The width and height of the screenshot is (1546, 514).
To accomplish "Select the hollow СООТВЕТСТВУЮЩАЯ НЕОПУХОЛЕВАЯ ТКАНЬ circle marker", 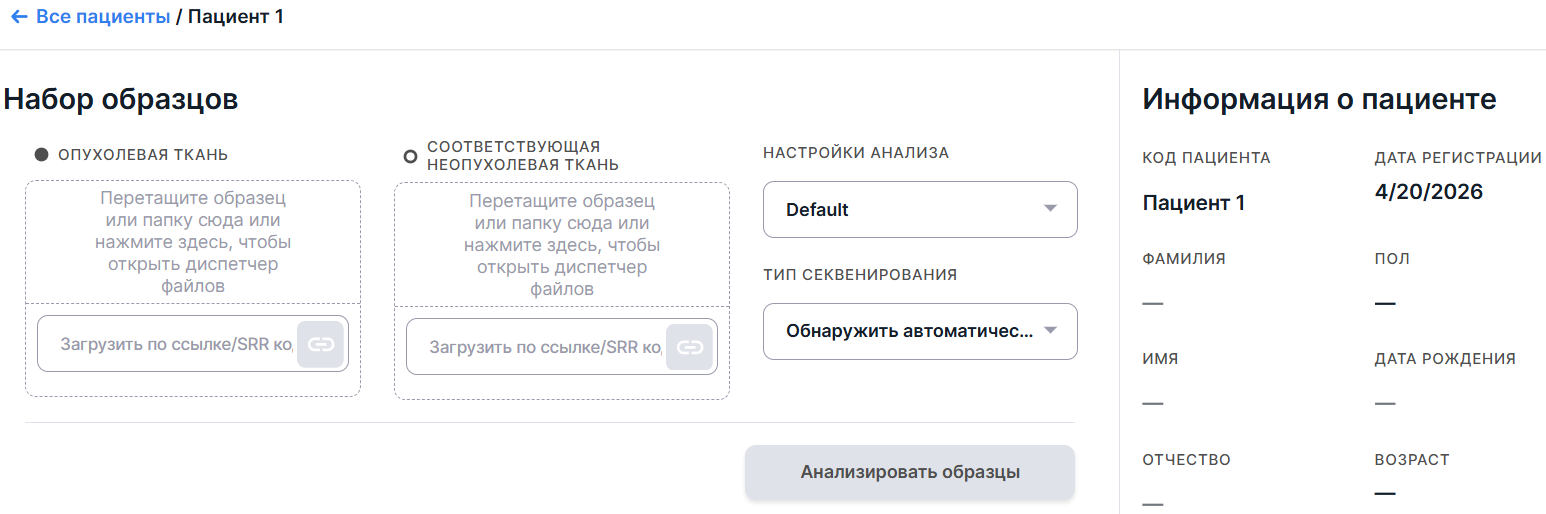I will tap(410, 156).
